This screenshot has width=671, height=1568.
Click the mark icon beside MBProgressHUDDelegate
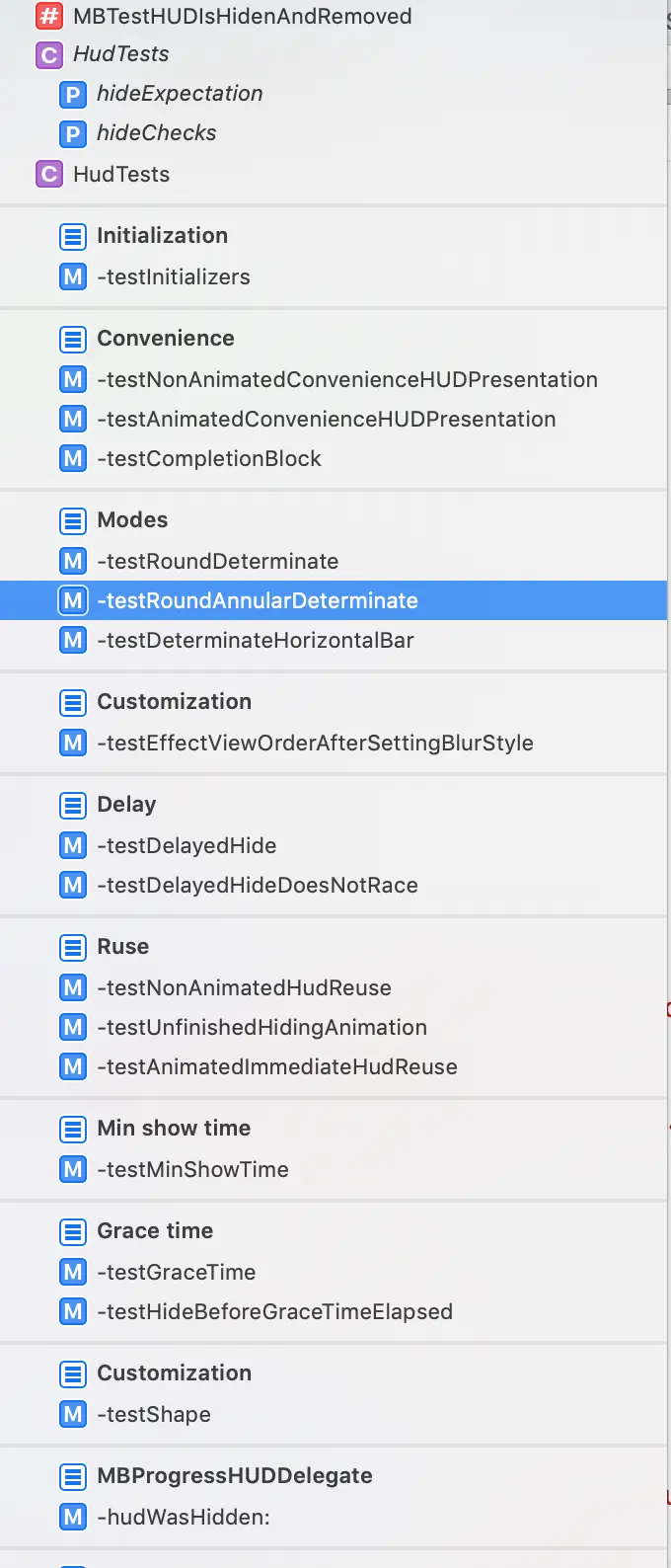tap(73, 1476)
